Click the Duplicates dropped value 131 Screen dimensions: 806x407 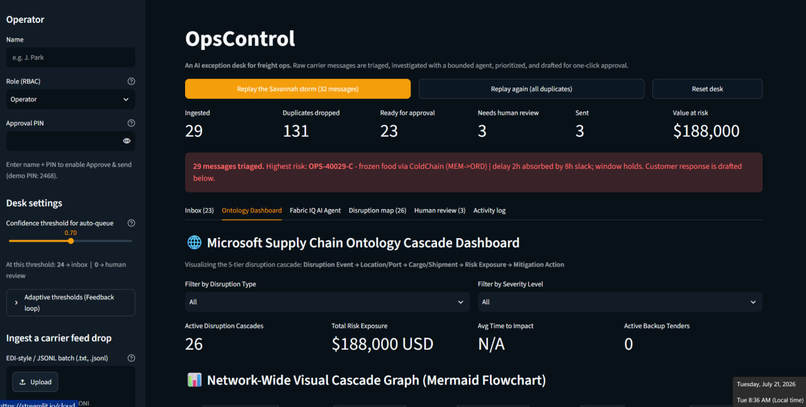coord(296,131)
